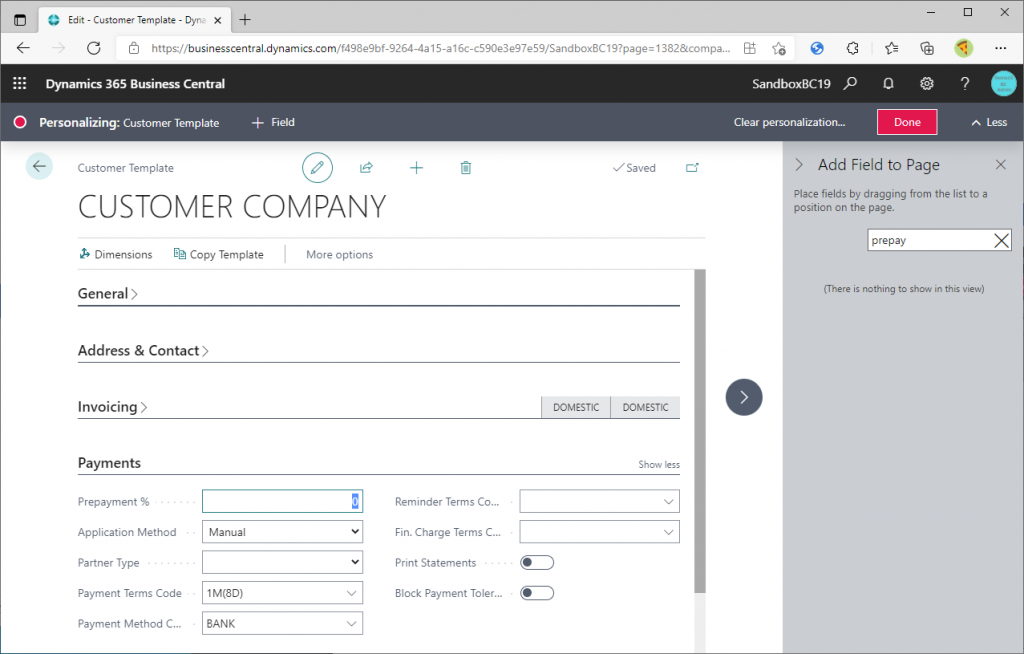Add this page to favorites
This screenshot has width=1024, height=654.
[x=778, y=48]
